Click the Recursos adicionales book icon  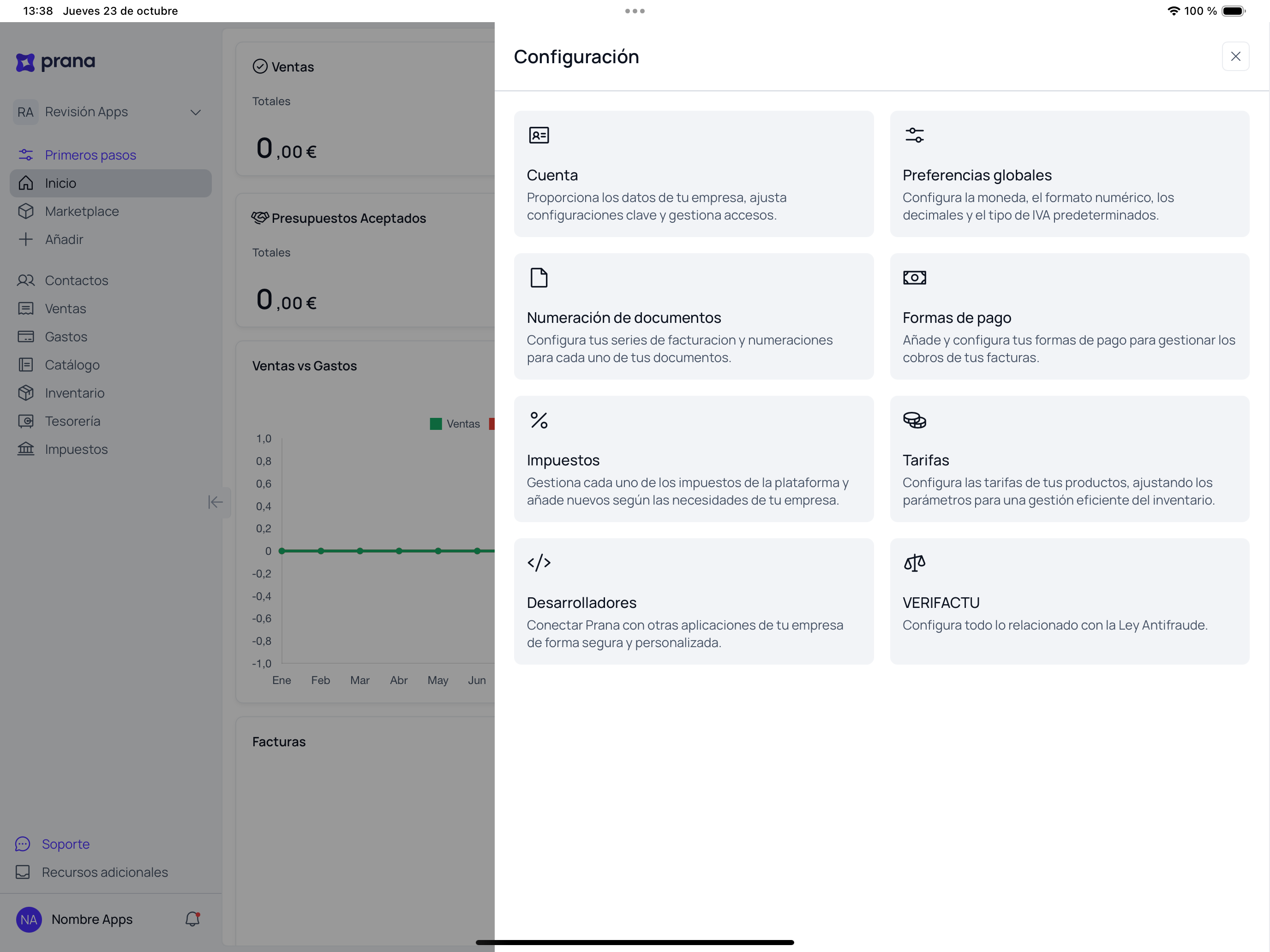coord(23,872)
